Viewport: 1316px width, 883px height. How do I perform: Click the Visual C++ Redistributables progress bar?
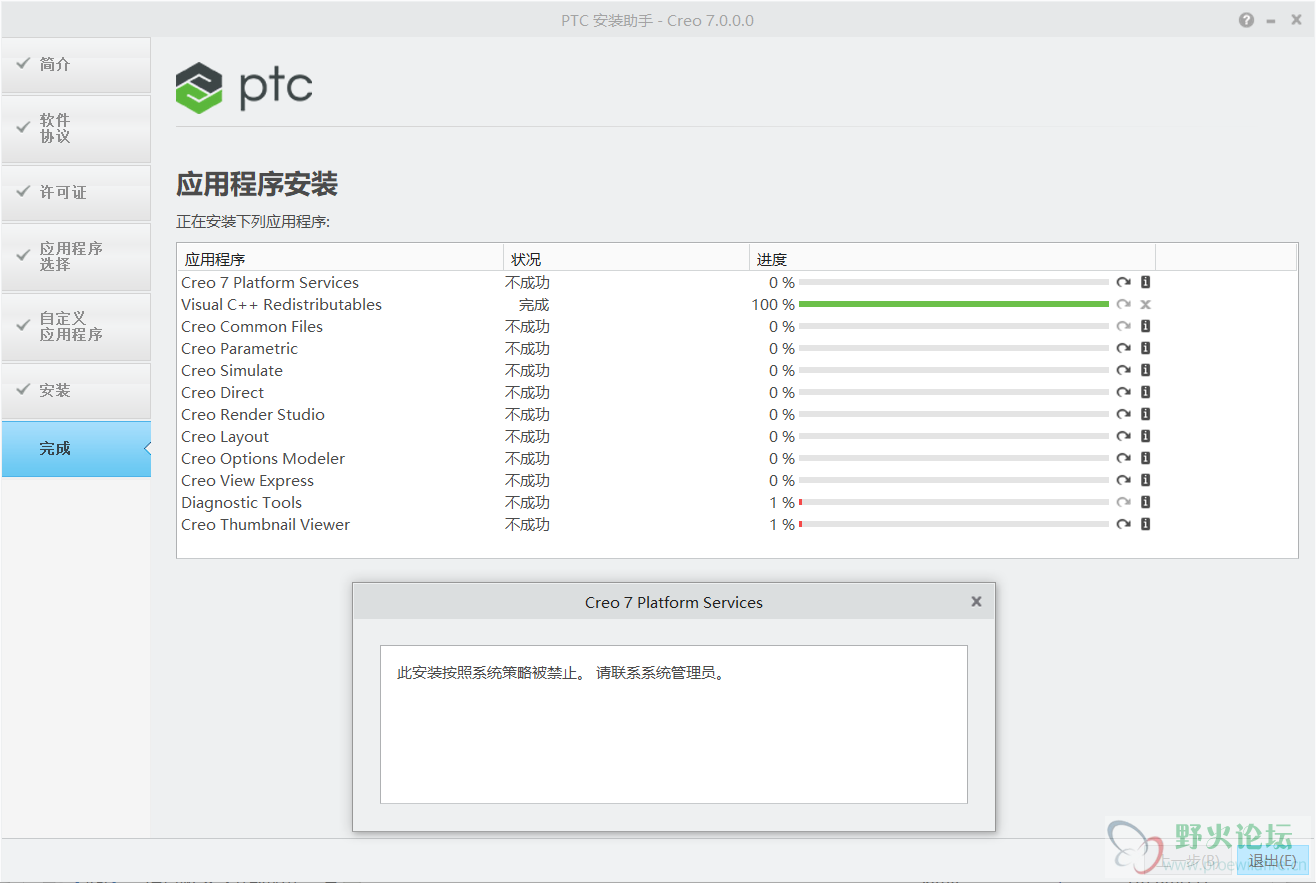pos(954,304)
